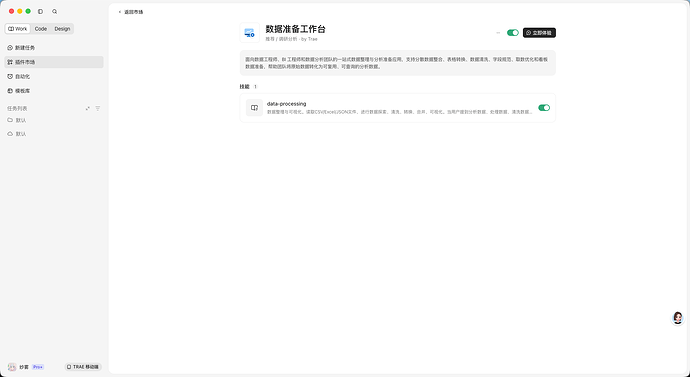Toggle the sidebar panel icon
The width and height of the screenshot is (690, 377).
tap(40, 11)
